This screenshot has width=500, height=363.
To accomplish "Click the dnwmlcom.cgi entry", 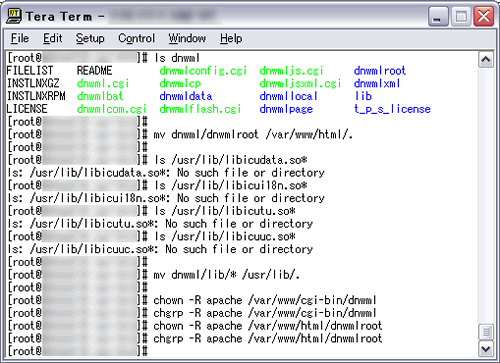I will click(x=112, y=109).
